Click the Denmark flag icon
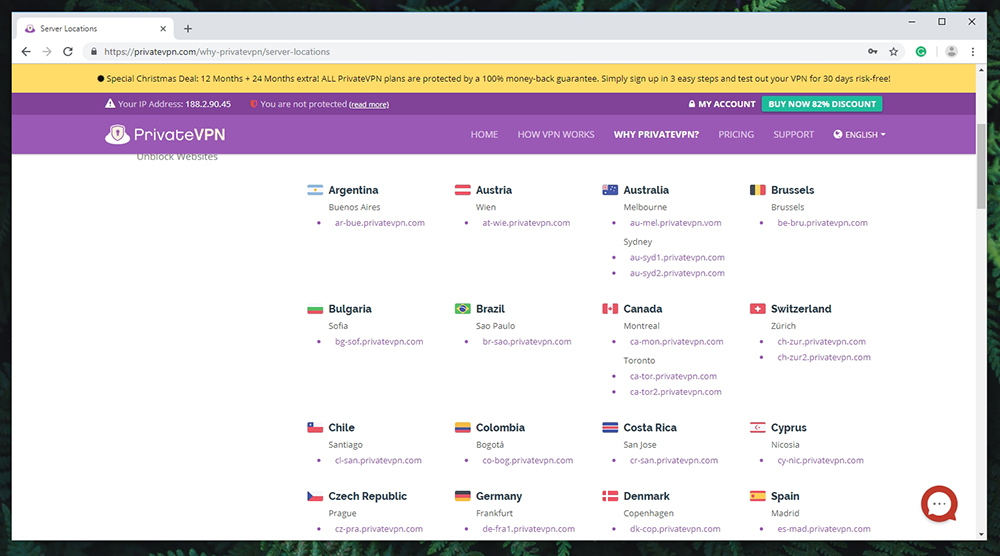This screenshot has height=556, width=1000. click(610, 496)
